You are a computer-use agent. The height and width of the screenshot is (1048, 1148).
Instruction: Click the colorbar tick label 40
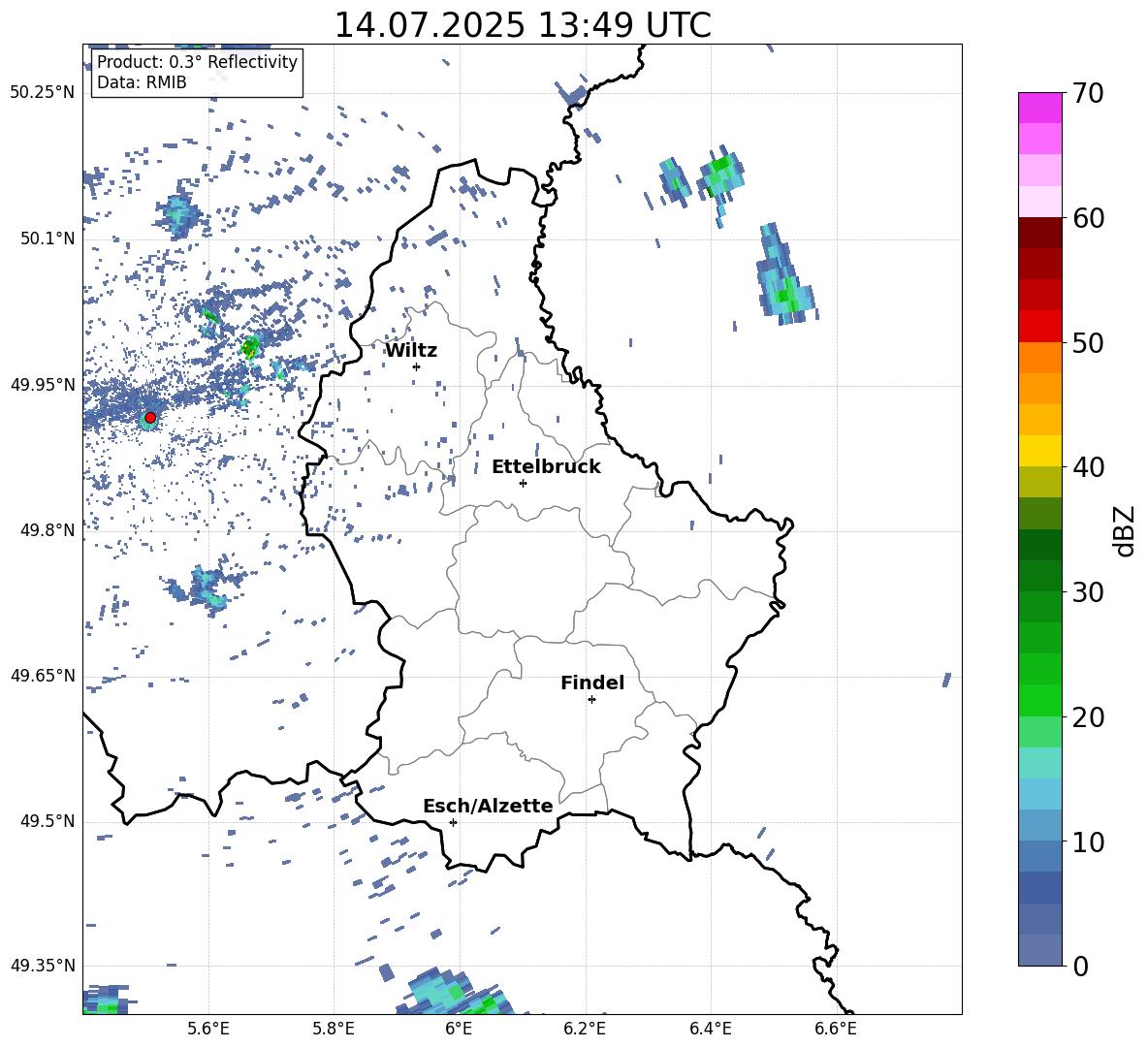pyautogui.click(x=1087, y=467)
